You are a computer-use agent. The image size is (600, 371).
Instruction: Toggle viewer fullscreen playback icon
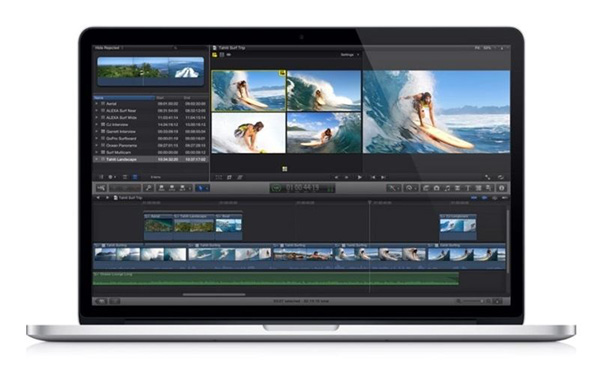pos(487,177)
